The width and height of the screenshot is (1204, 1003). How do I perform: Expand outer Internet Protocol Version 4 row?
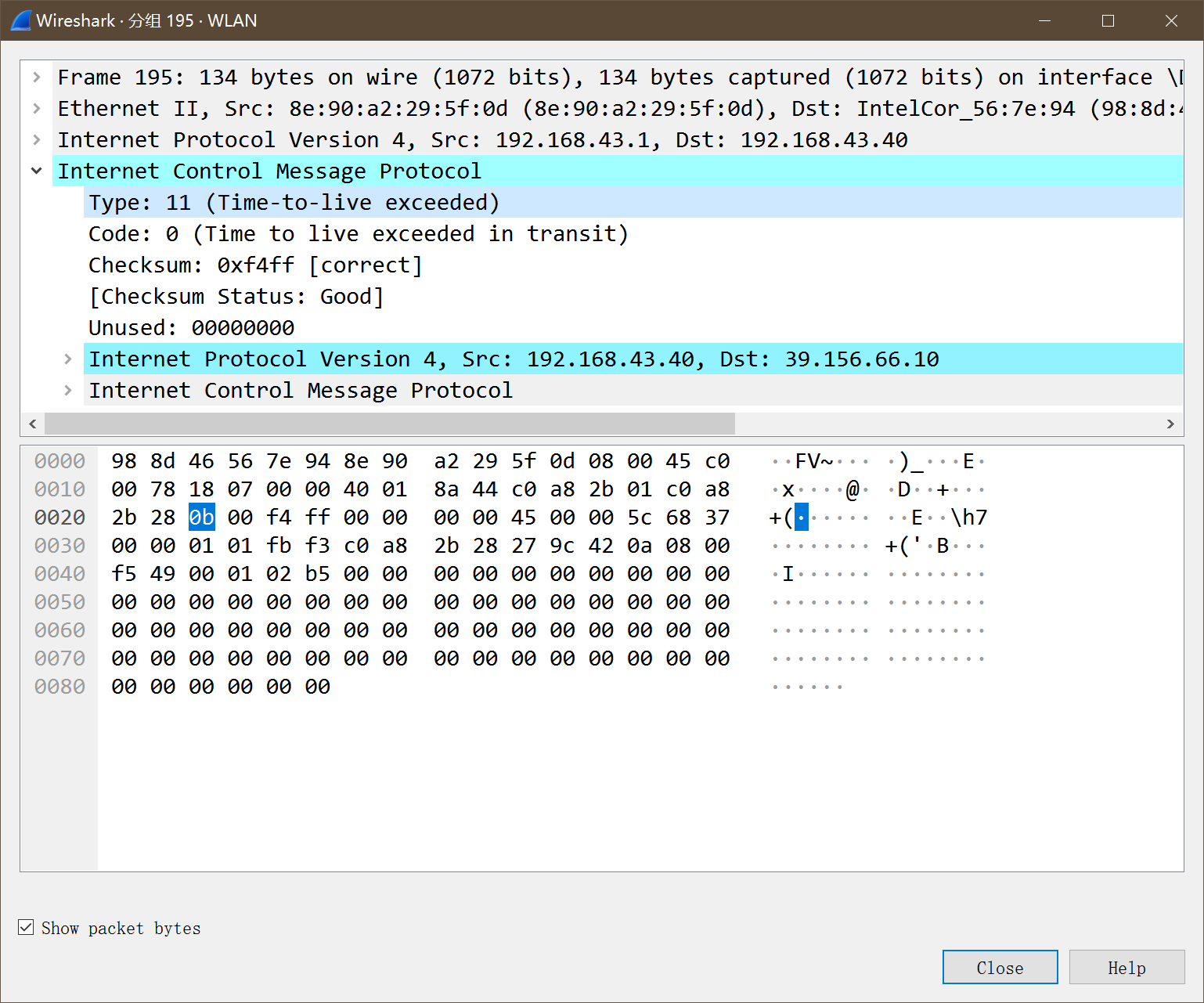pos(36,139)
